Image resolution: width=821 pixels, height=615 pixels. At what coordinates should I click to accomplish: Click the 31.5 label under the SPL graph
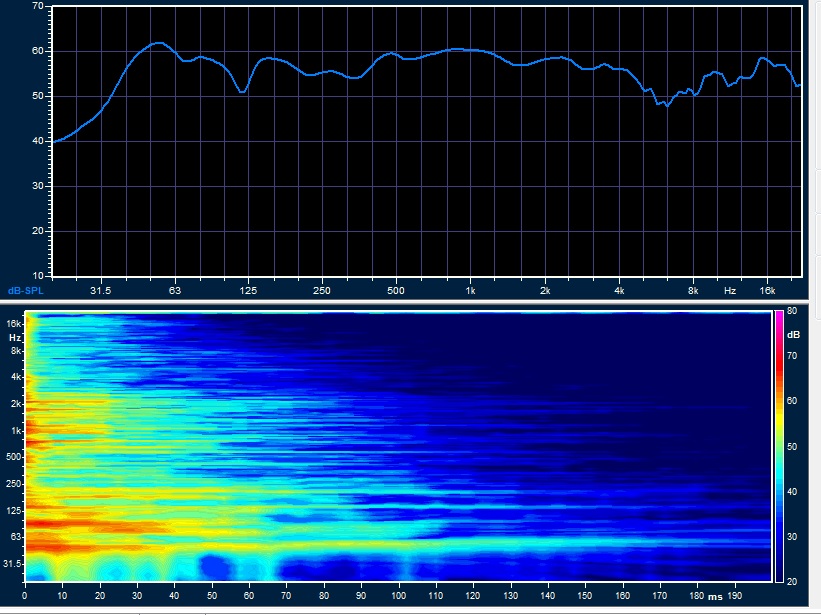click(x=101, y=290)
